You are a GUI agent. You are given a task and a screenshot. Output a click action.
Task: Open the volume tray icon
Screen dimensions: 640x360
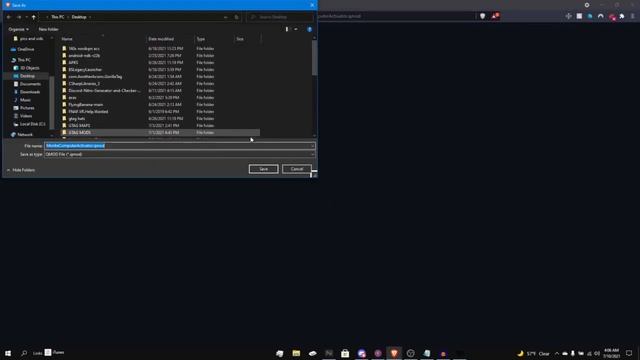pos(597,353)
